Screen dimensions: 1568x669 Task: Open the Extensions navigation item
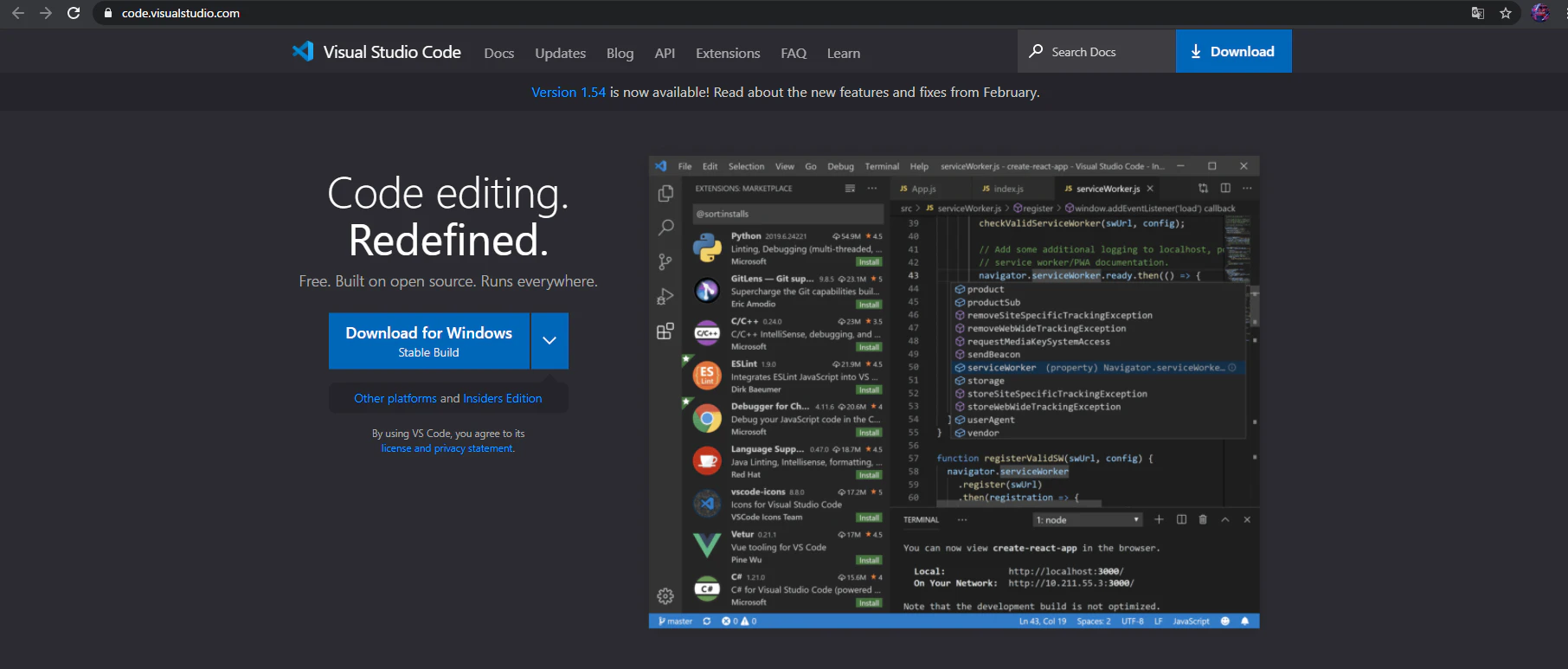point(728,53)
